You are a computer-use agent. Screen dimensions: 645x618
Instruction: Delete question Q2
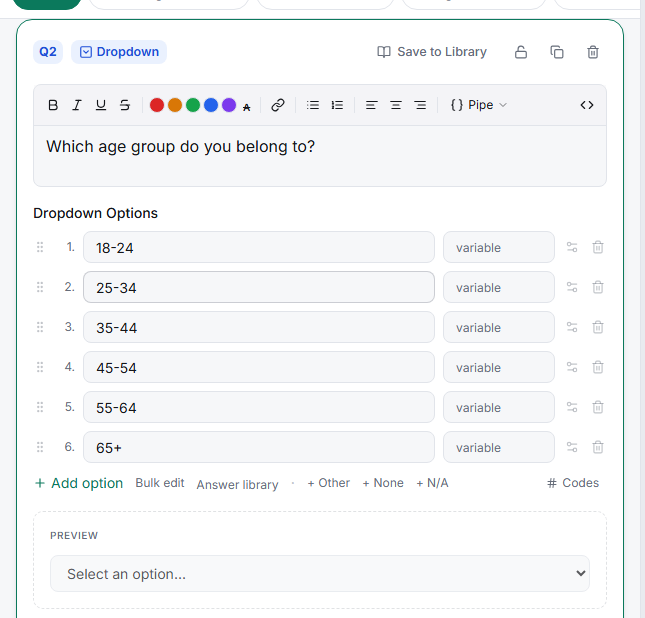(593, 52)
